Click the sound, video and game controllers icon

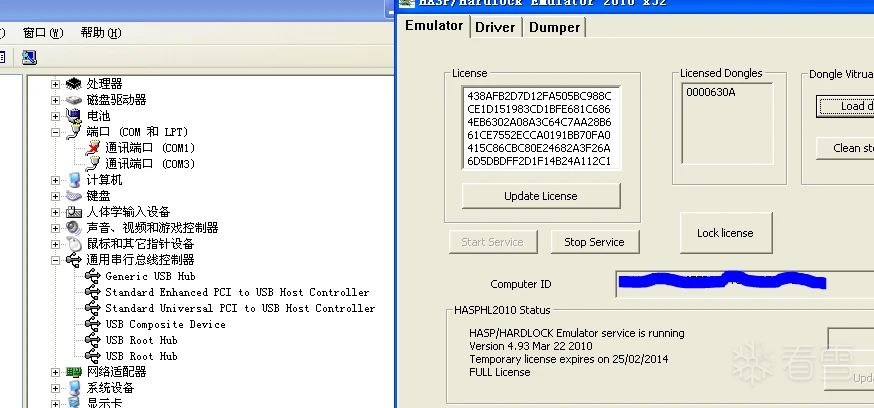(74, 228)
